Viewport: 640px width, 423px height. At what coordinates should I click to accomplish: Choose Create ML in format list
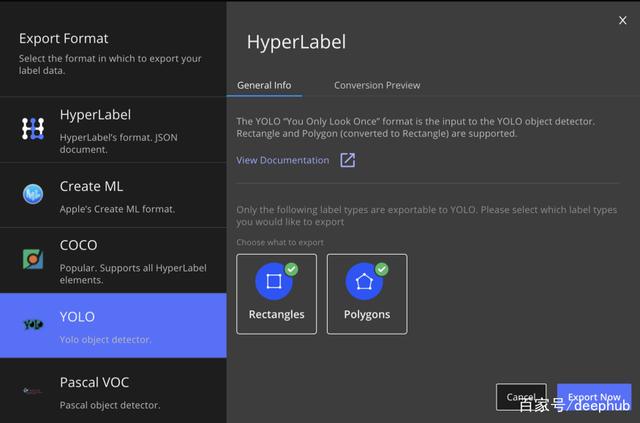tap(113, 195)
